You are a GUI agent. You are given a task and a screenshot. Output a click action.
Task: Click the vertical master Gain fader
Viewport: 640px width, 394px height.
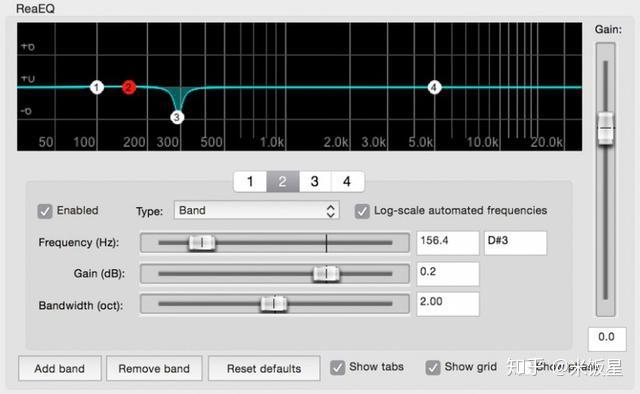tap(606, 128)
